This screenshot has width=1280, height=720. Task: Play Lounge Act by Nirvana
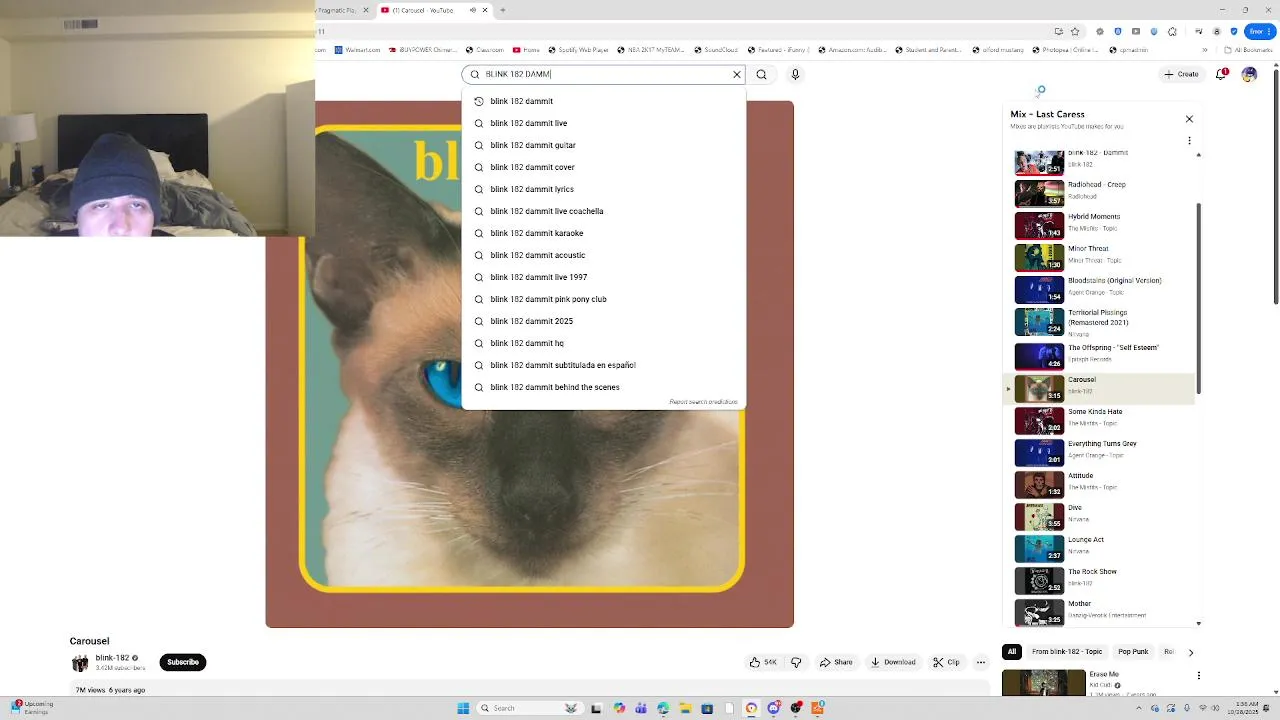(x=1100, y=547)
